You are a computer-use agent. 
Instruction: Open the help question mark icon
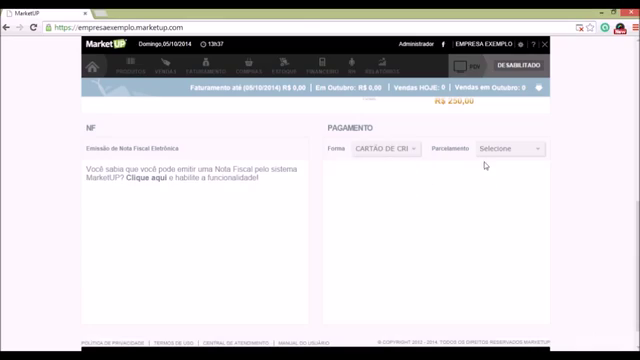click(x=533, y=44)
